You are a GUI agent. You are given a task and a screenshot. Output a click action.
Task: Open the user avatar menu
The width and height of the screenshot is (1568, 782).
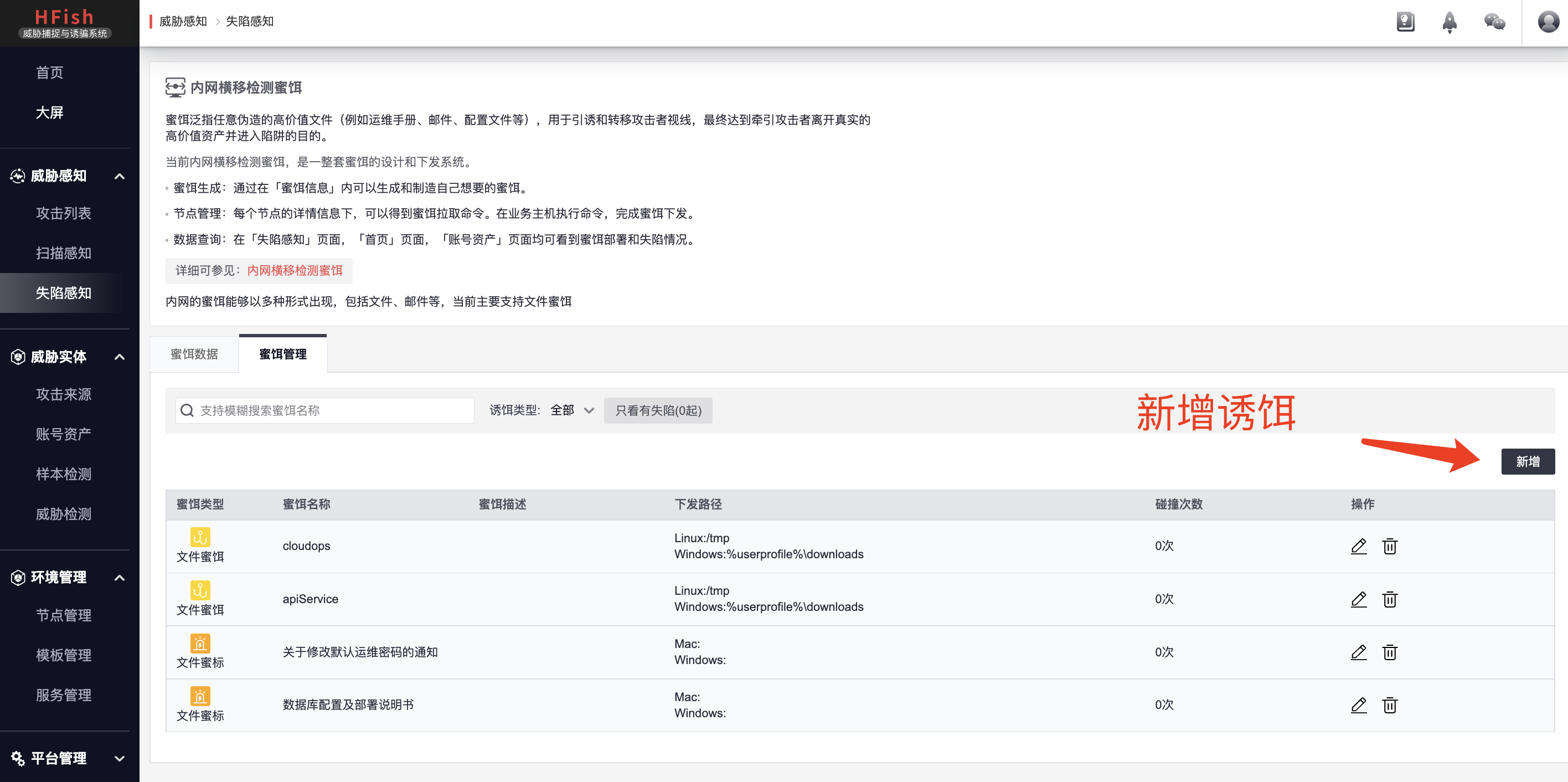1548,22
